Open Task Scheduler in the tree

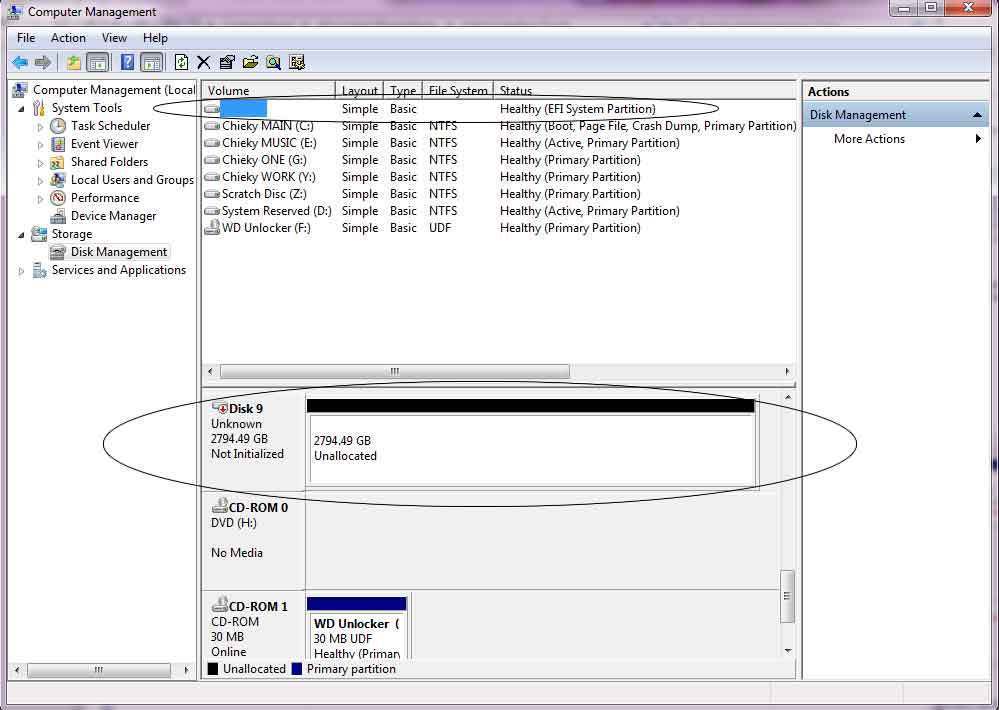(x=110, y=126)
